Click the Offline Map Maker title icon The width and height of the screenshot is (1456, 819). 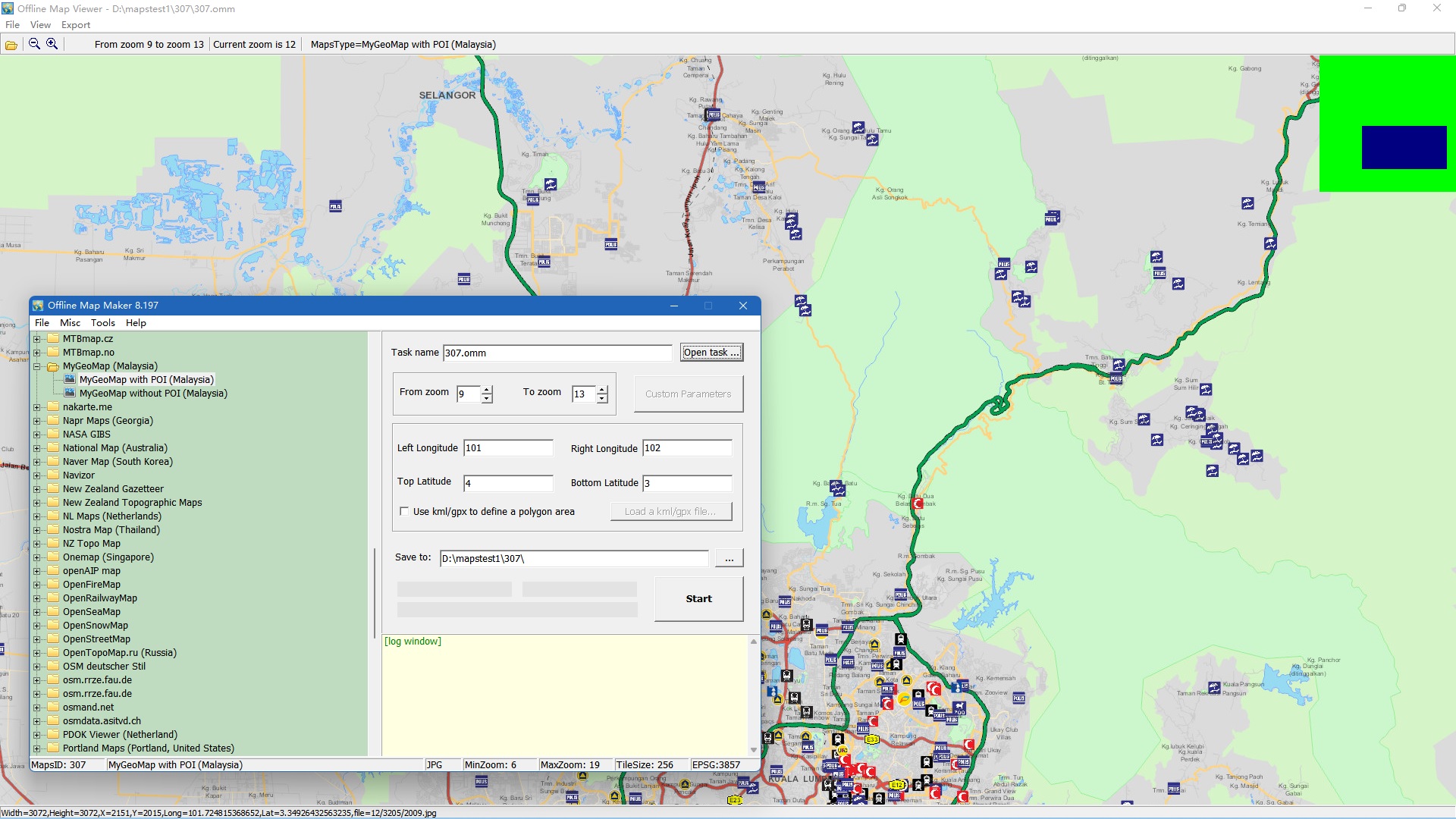[x=38, y=305]
